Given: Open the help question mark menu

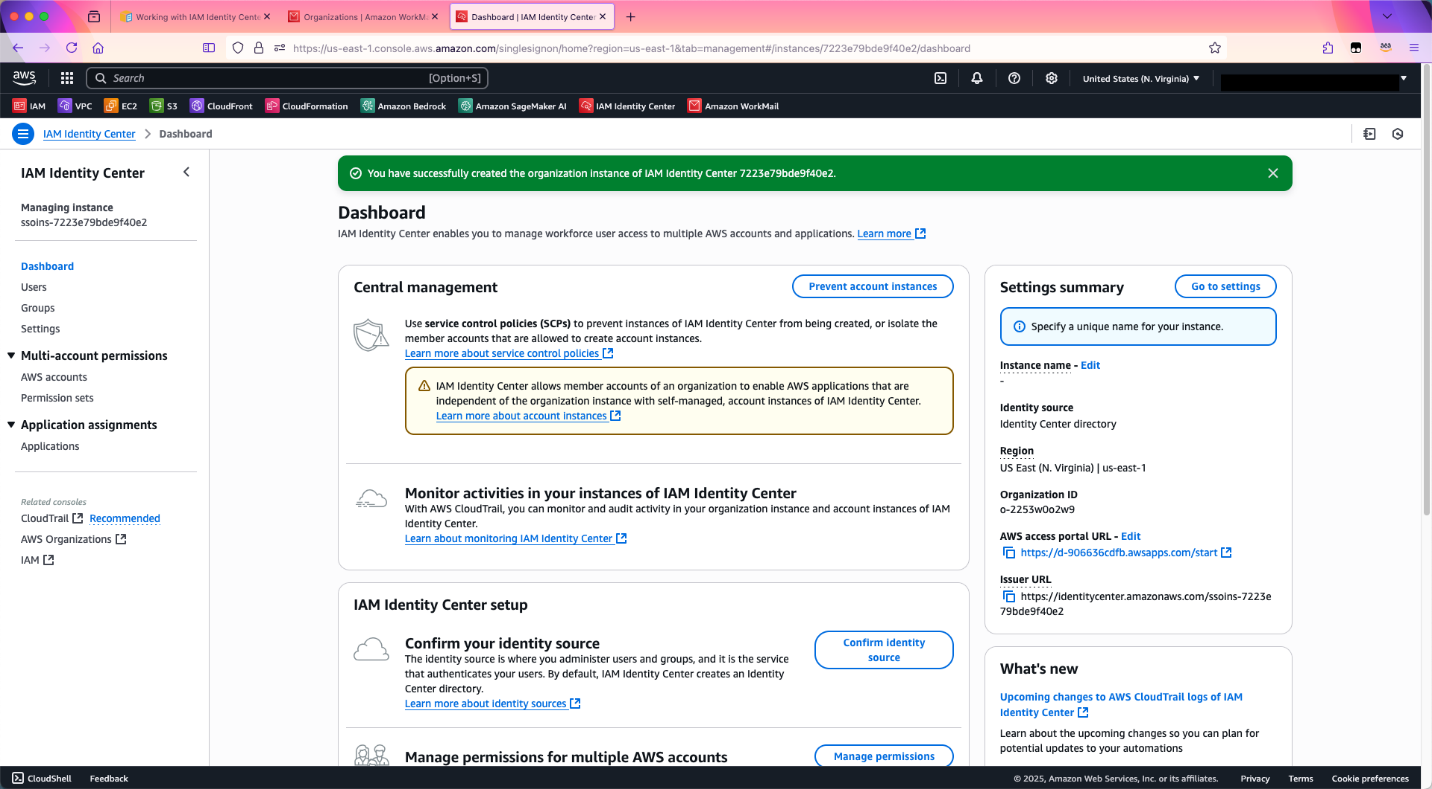Looking at the screenshot, I should coord(1014,78).
